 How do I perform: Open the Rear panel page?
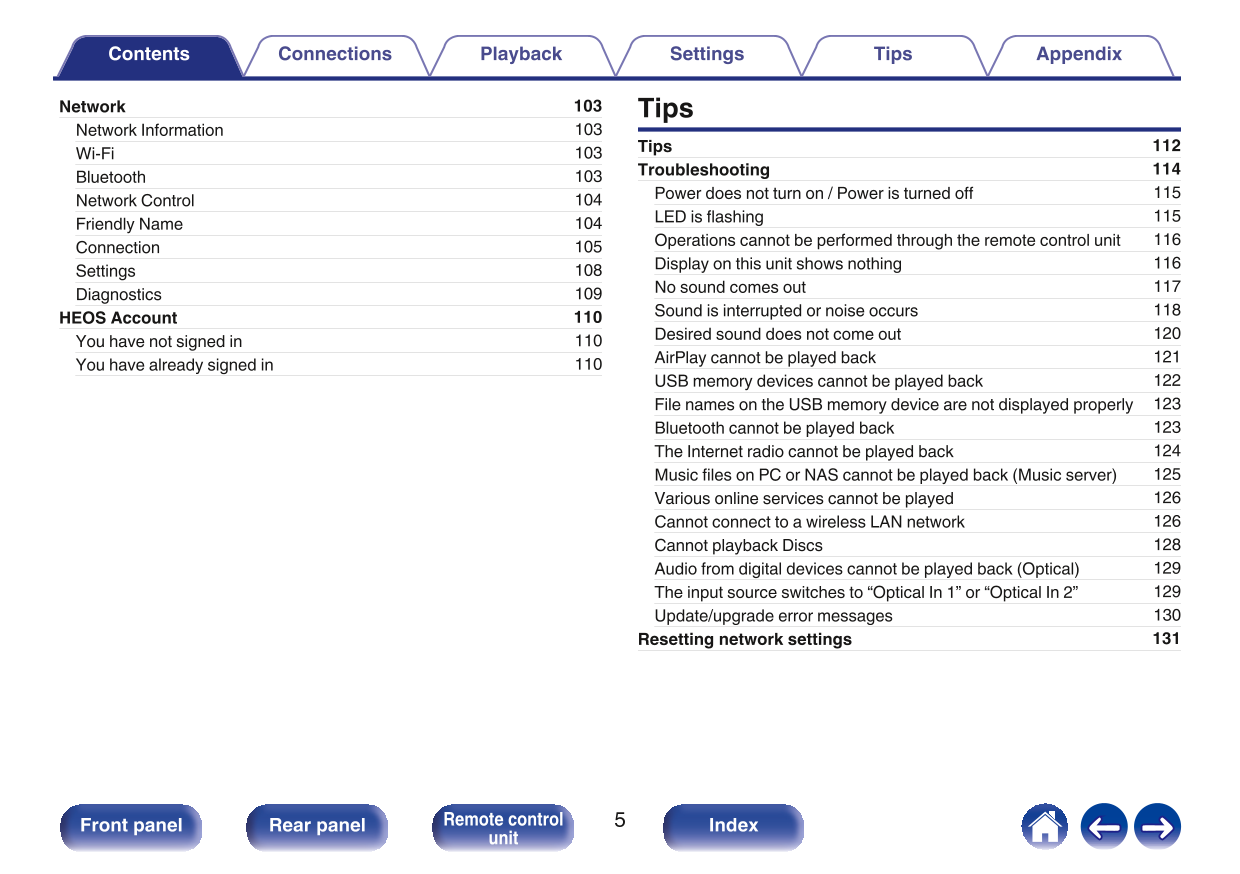coord(317,826)
